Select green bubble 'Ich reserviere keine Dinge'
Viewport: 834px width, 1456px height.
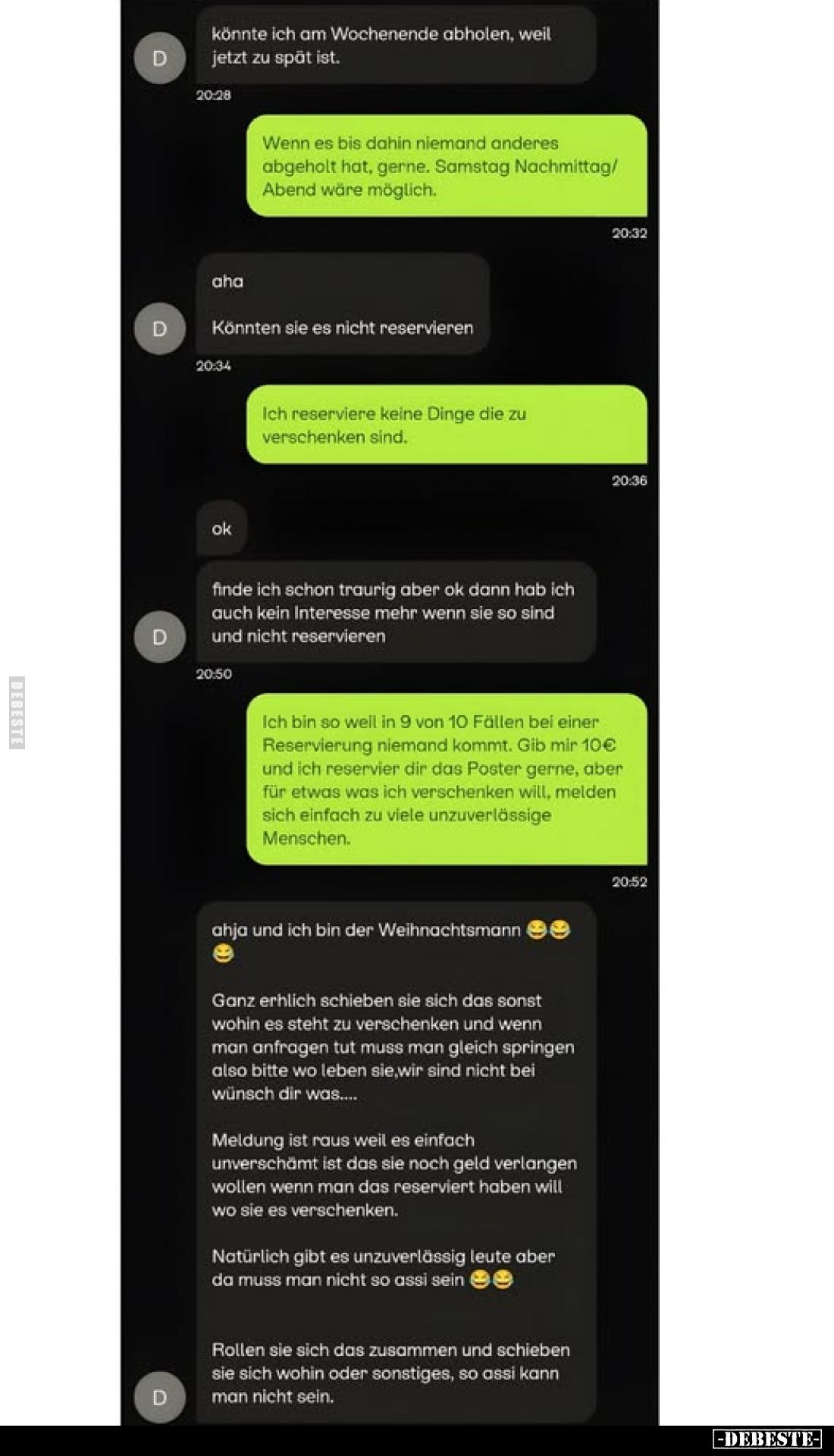click(447, 425)
